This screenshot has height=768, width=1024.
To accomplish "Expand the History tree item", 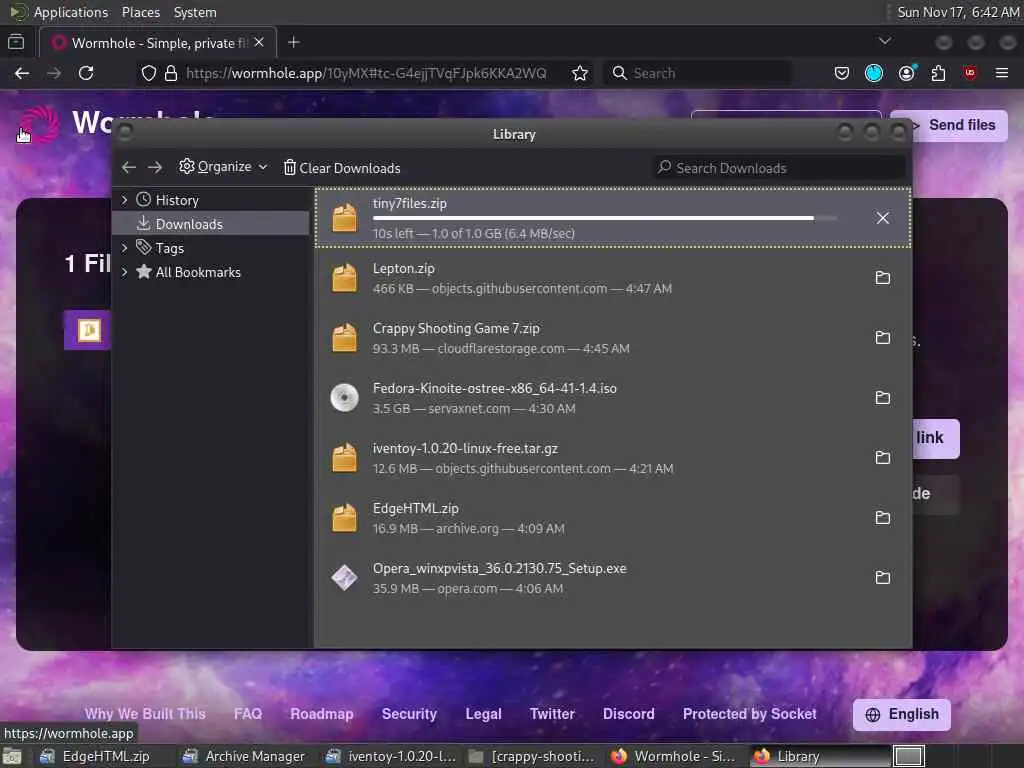I will tap(124, 200).
